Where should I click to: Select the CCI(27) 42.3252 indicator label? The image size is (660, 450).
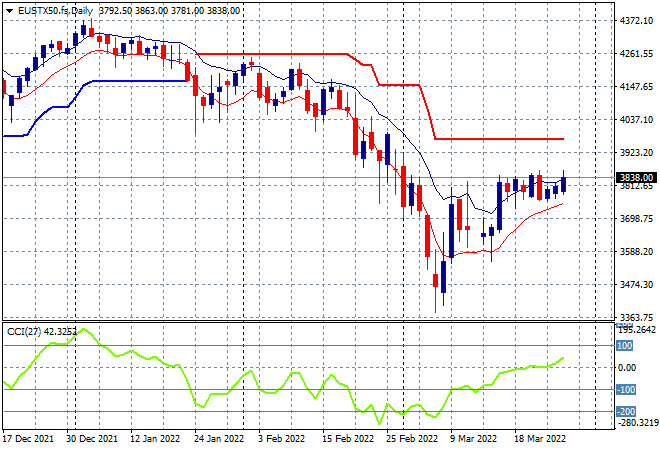point(42,332)
